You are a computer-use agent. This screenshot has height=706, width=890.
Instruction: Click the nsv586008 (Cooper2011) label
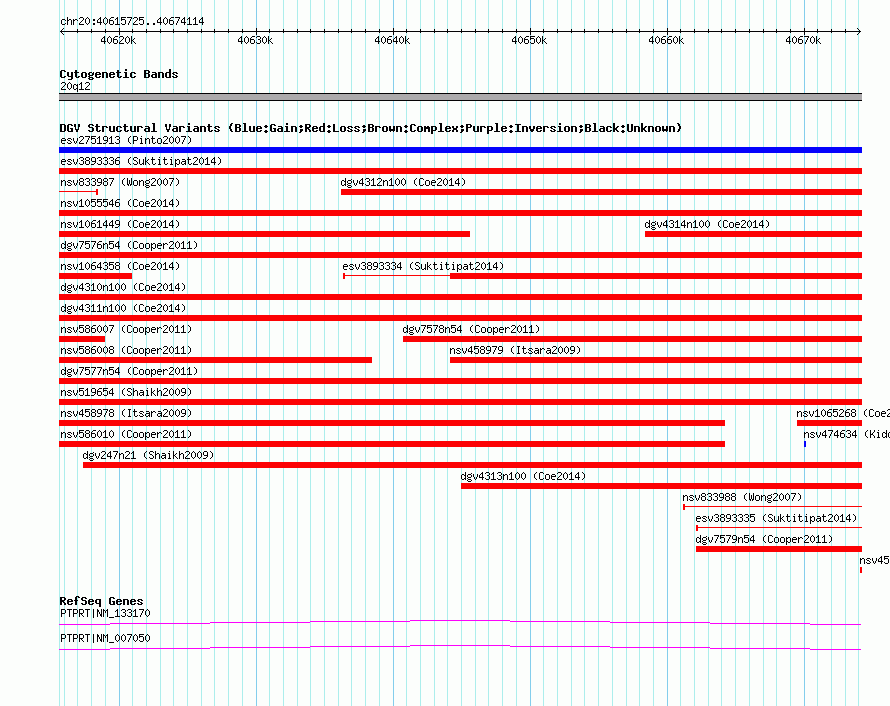(126, 350)
